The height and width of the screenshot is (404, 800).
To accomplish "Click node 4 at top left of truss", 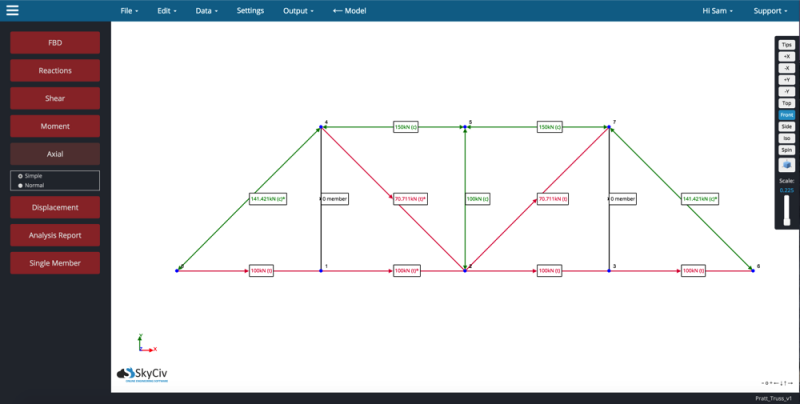I will click(321, 127).
